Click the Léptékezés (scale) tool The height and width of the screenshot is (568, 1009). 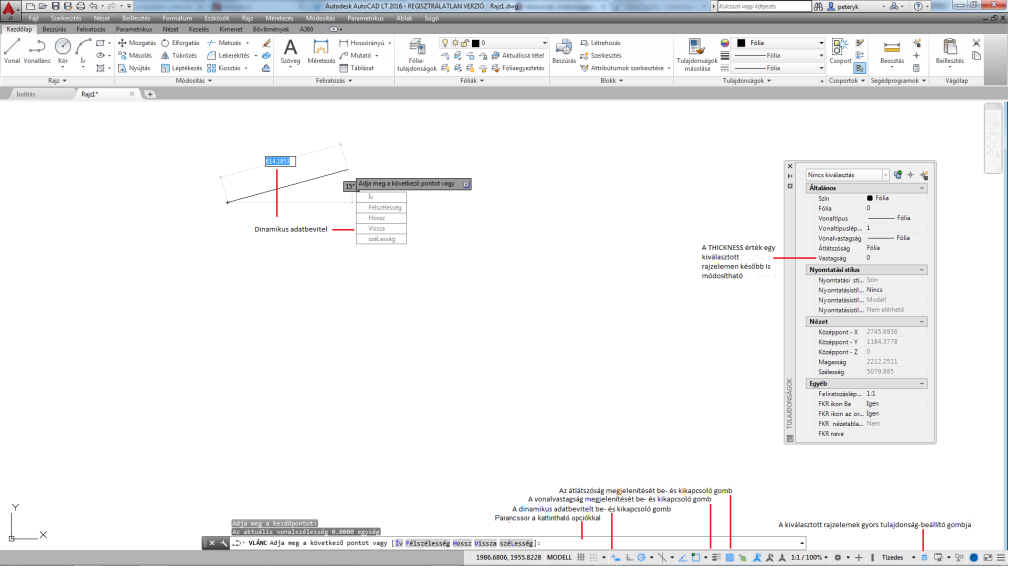(x=181, y=68)
